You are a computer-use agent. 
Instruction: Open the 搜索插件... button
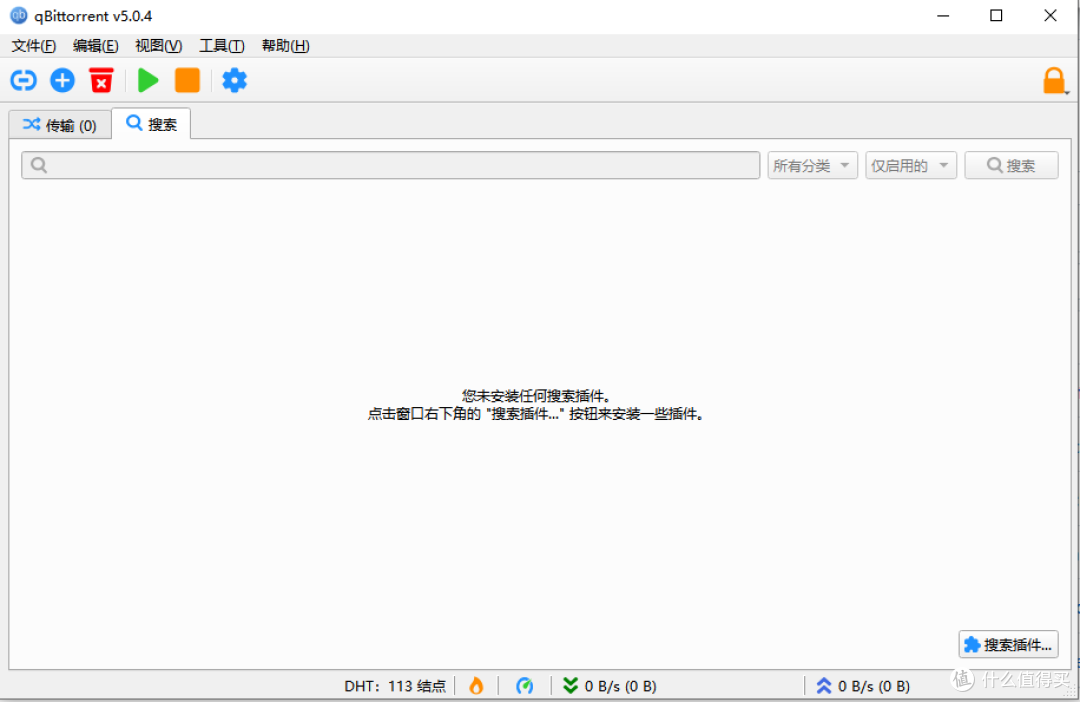pyautogui.click(x=1008, y=645)
